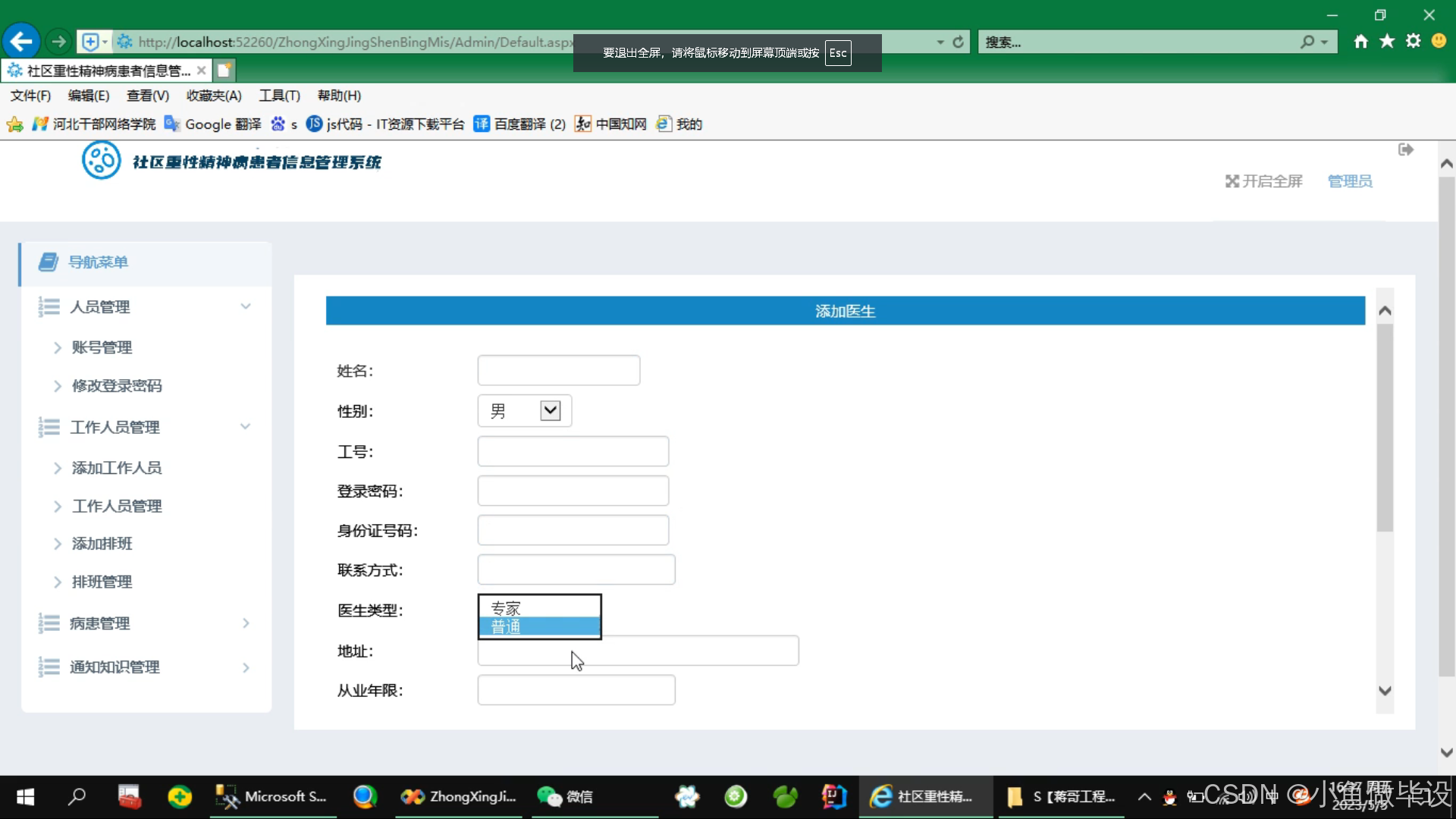Viewport: 1456px width, 819px height.
Task: Open WeChat from the taskbar
Action: (x=565, y=796)
